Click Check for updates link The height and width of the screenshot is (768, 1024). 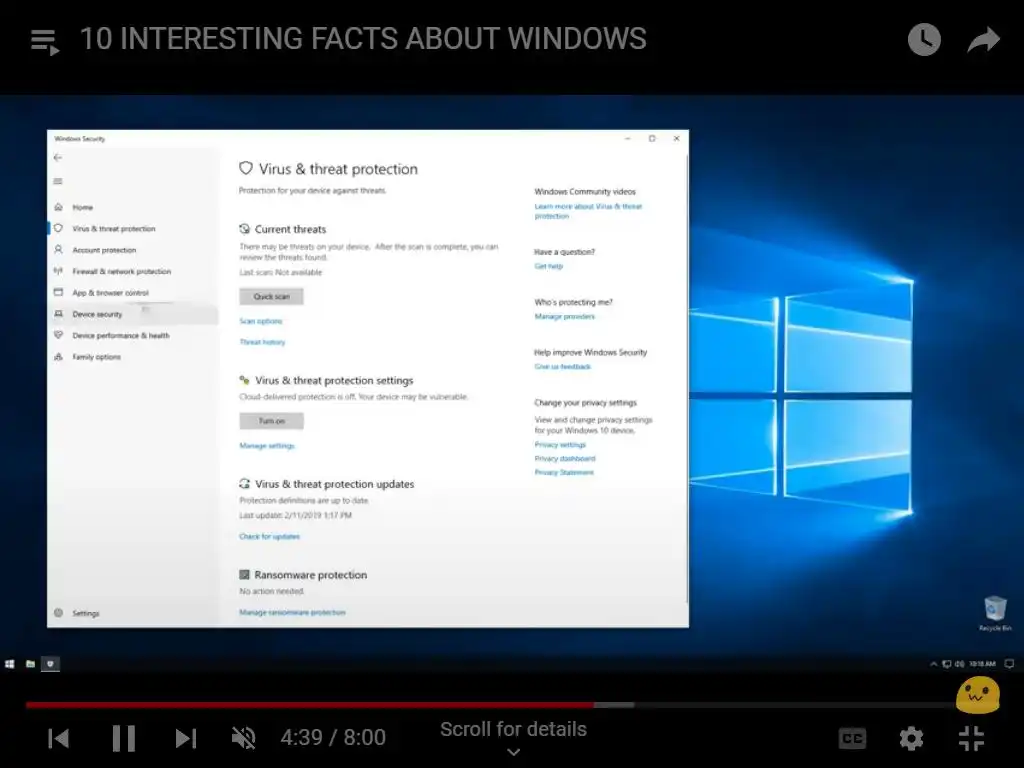pyautogui.click(x=269, y=537)
